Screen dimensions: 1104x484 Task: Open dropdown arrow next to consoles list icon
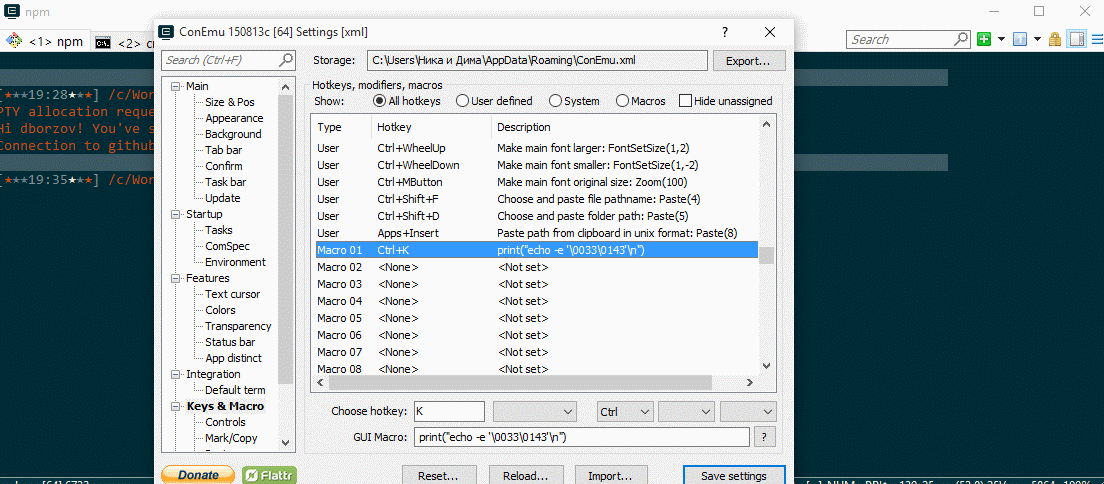pos(1037,39)
